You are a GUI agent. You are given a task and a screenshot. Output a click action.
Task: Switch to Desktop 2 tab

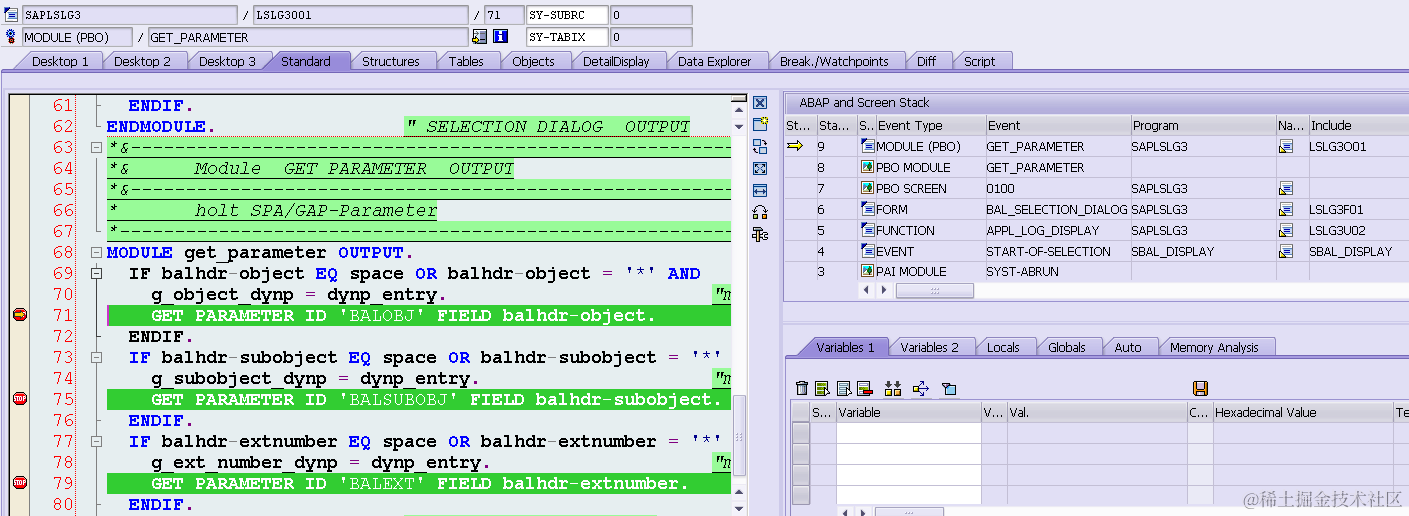[142, 61]
